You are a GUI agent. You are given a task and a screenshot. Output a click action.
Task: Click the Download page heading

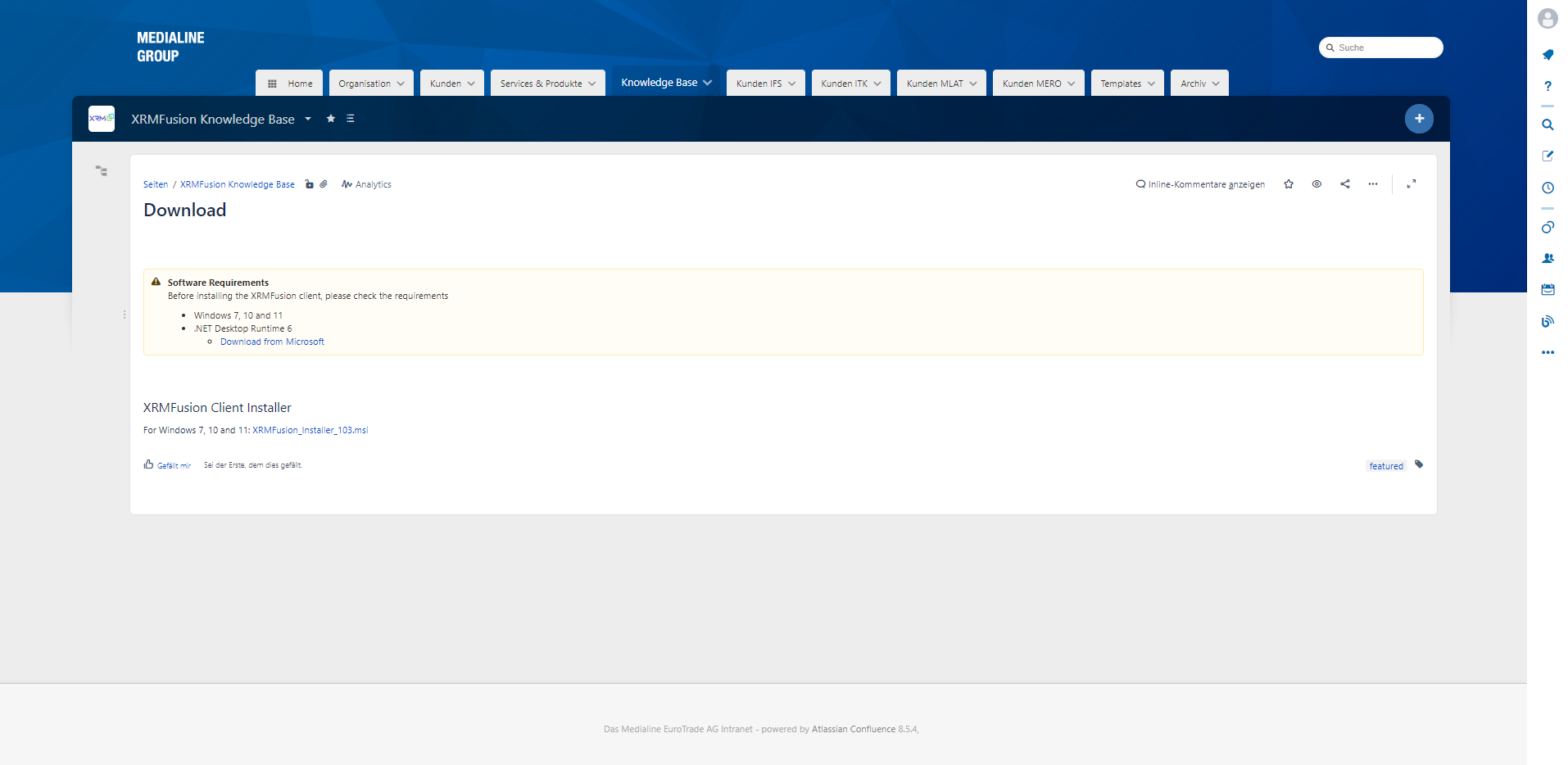[x=185, y=210]
